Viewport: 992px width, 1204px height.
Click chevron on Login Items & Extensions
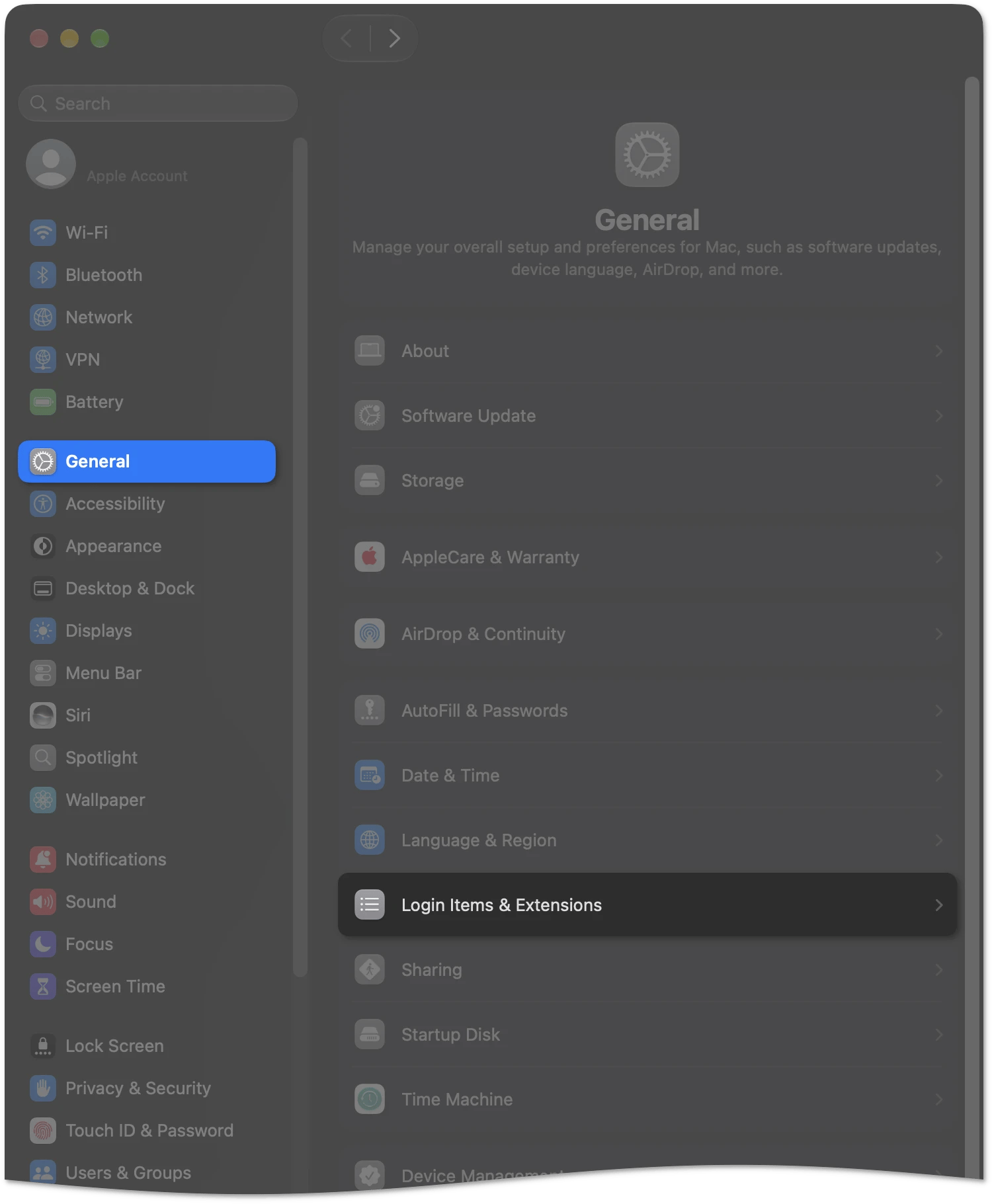click(938, 905)
